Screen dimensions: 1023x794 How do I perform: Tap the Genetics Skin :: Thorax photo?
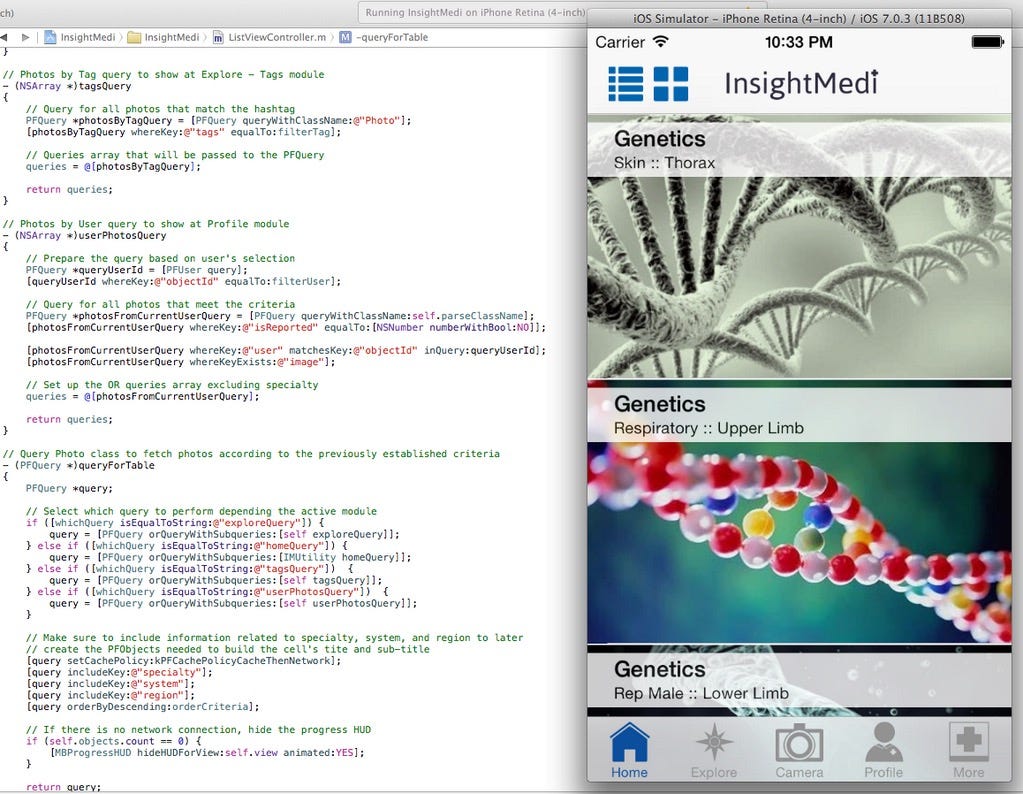(799, 277)
